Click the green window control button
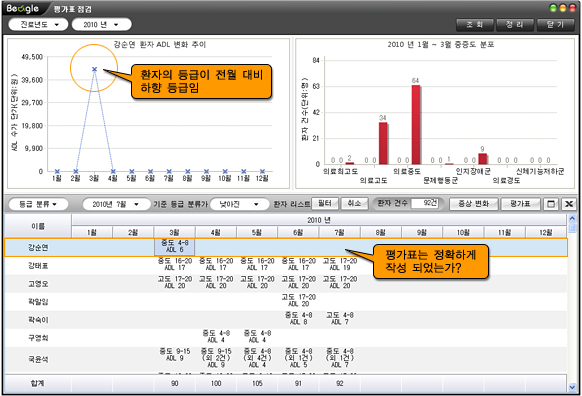The height and width of the screenshot is (396, 582). [x=553, y=8]
